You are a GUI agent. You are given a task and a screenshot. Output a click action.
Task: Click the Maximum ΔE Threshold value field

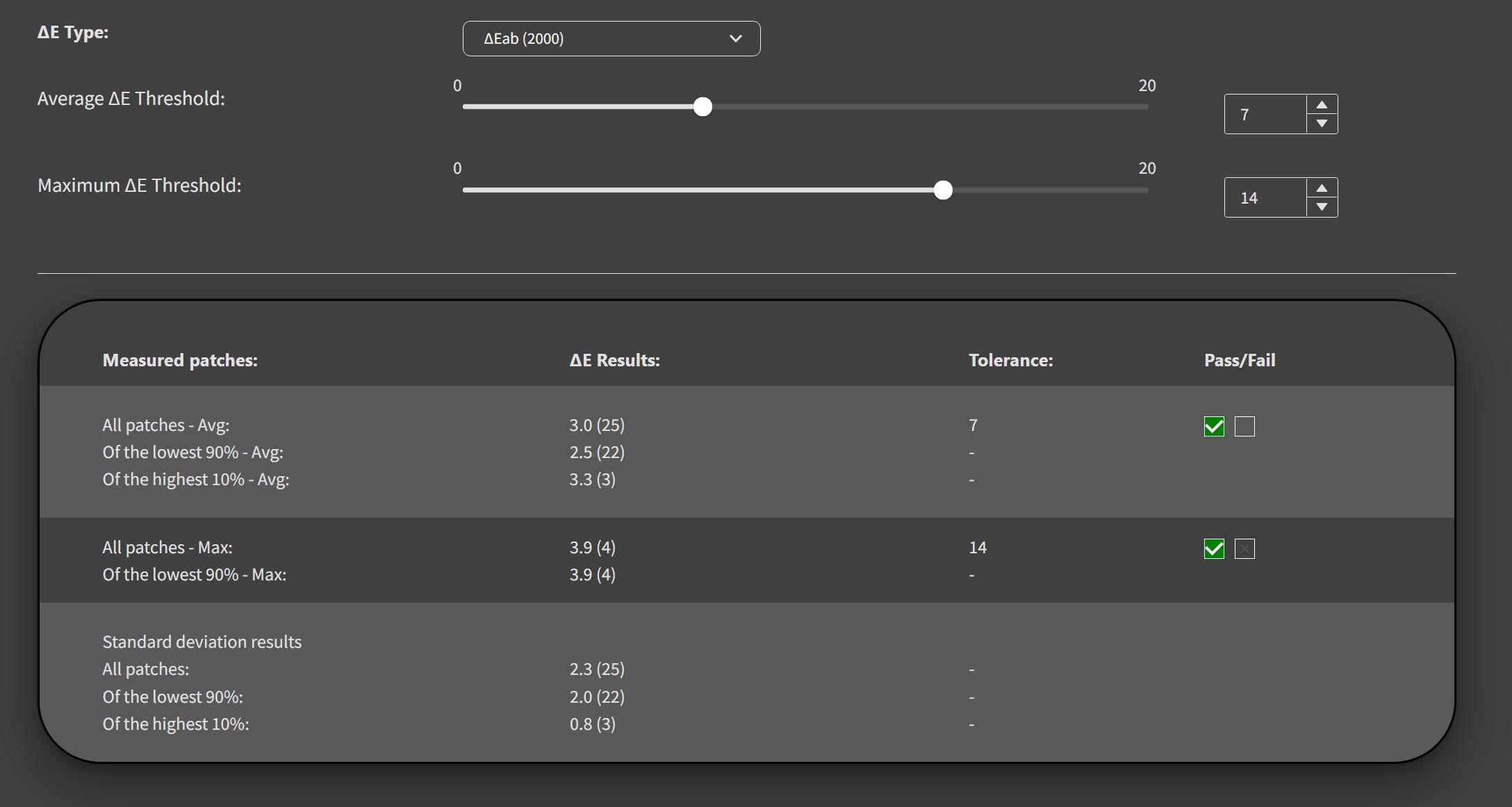click(1265, 198)
